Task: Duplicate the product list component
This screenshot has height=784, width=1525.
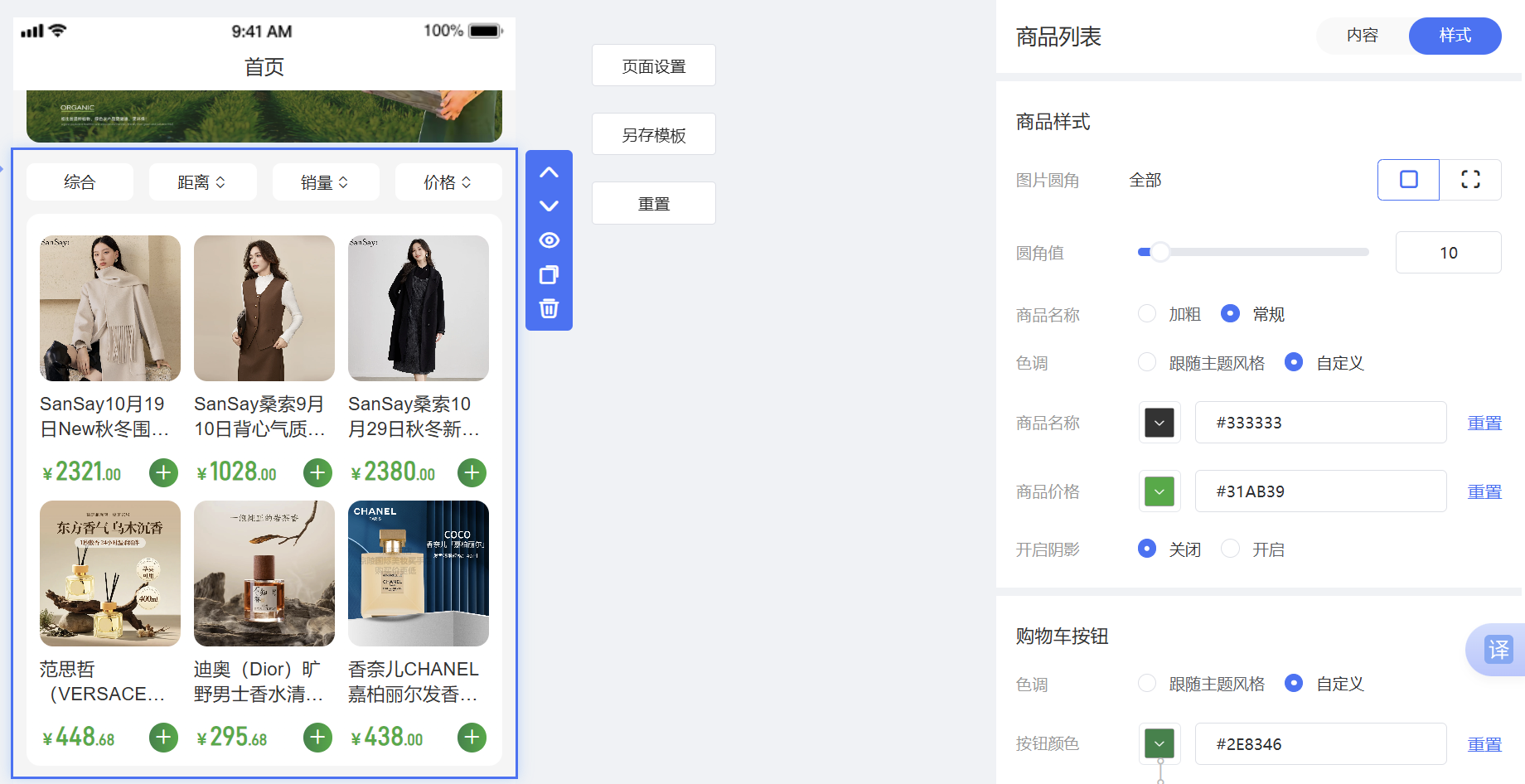Action: click(x=549, y=274)
